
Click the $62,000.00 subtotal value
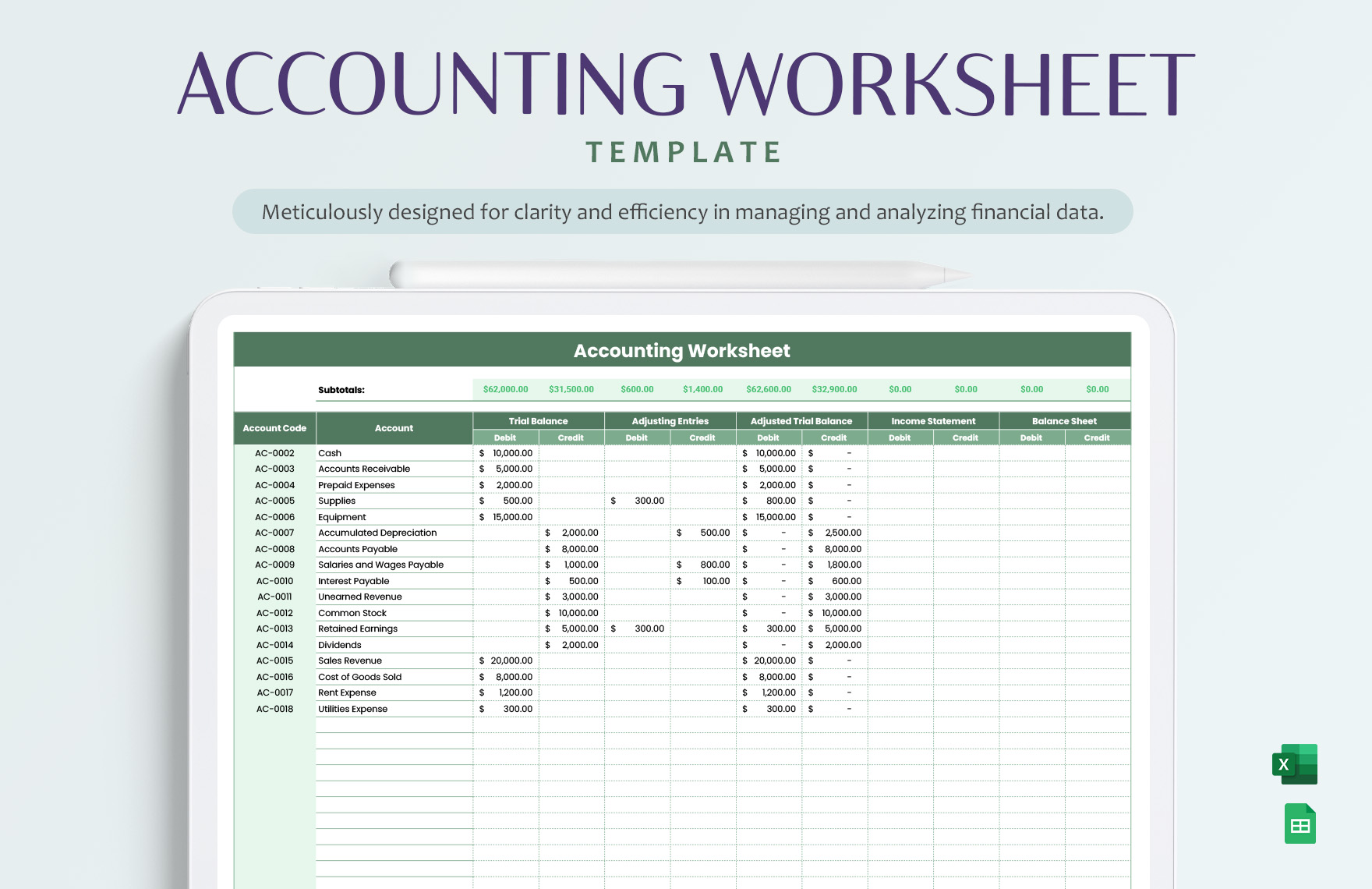pos(504,389)
